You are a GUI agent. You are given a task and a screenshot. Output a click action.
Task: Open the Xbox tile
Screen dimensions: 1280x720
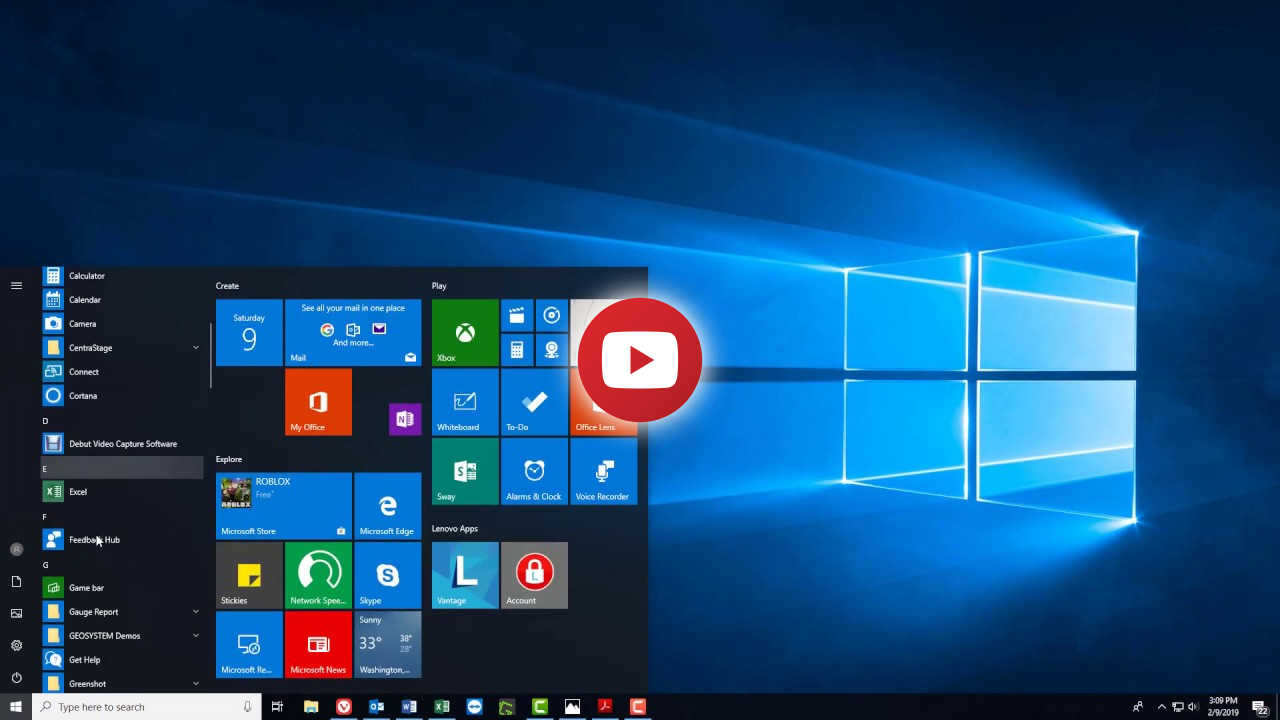(465, 333)
